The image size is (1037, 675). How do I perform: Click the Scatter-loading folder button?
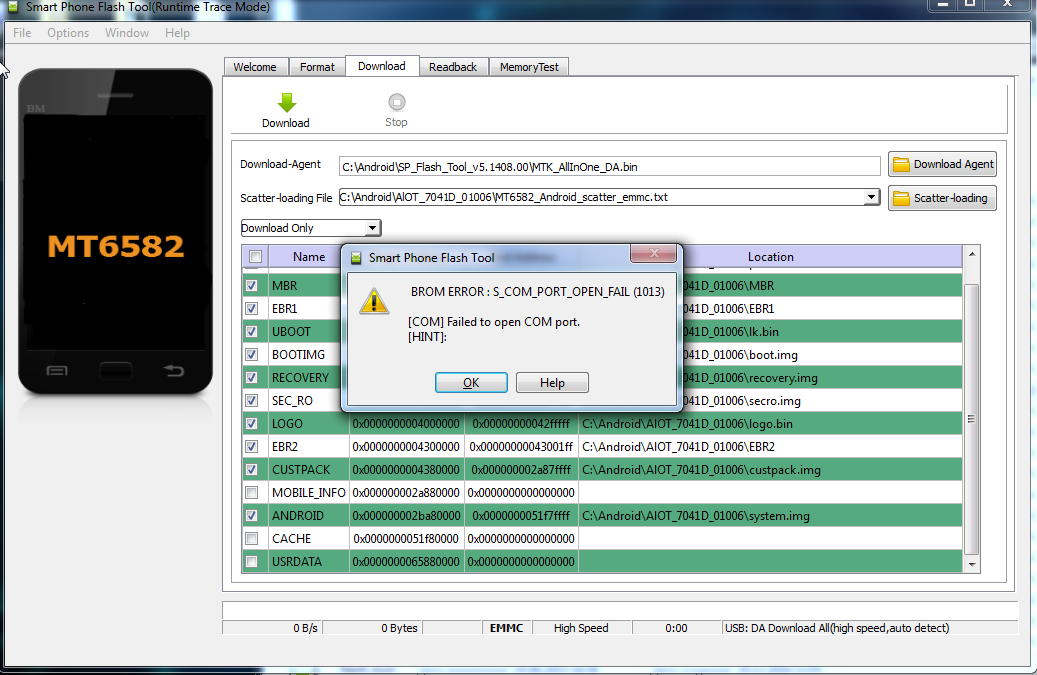942,198
